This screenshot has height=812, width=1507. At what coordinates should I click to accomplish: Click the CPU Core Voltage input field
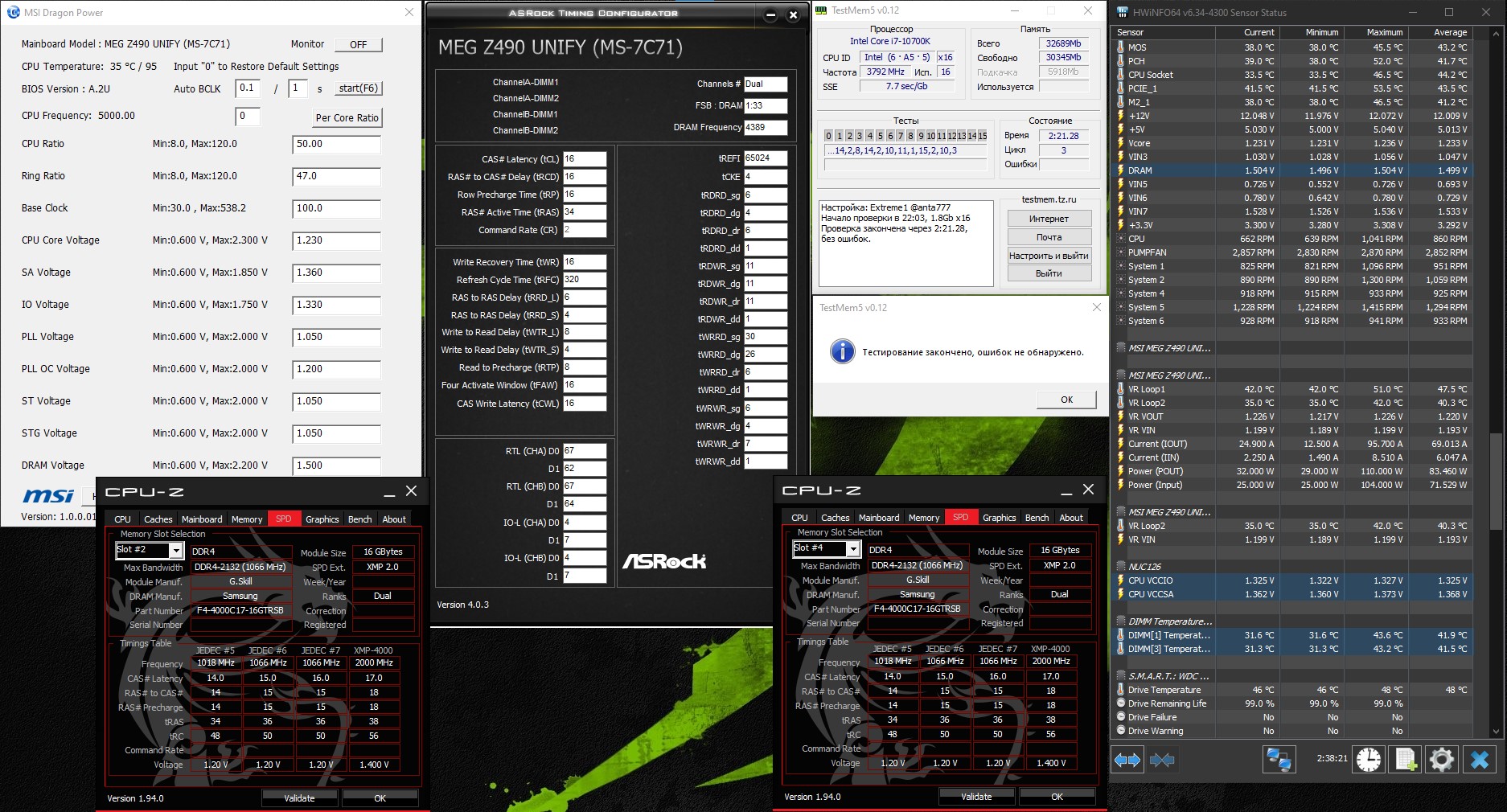point(336,241)
